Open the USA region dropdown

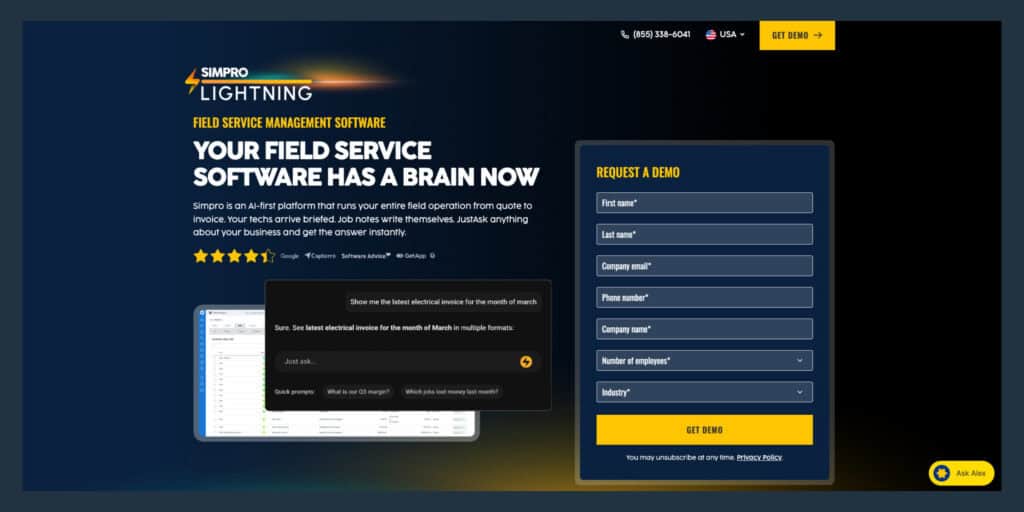pyautogui.click(x=725, y=35)
